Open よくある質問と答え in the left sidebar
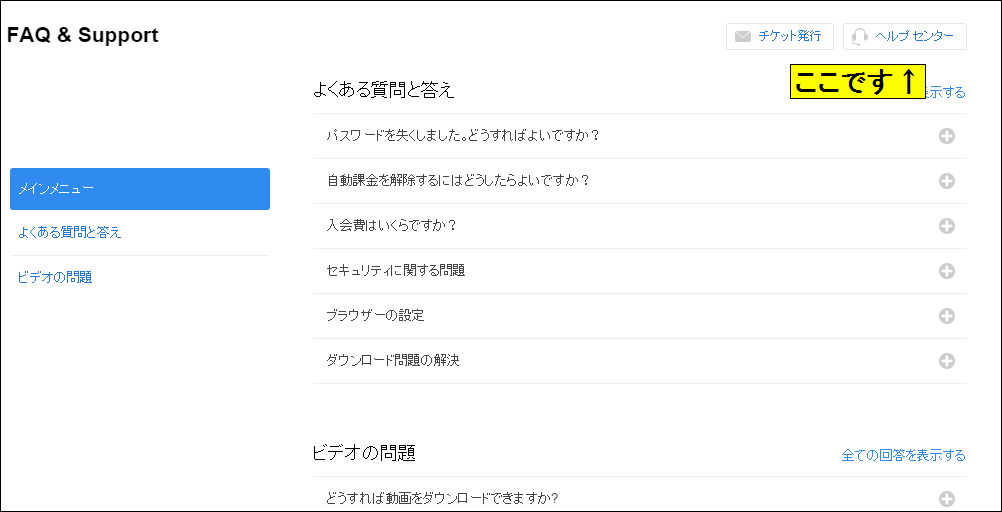The width and height of the screenshot is (1002, 512). click(x=70, y=232)
